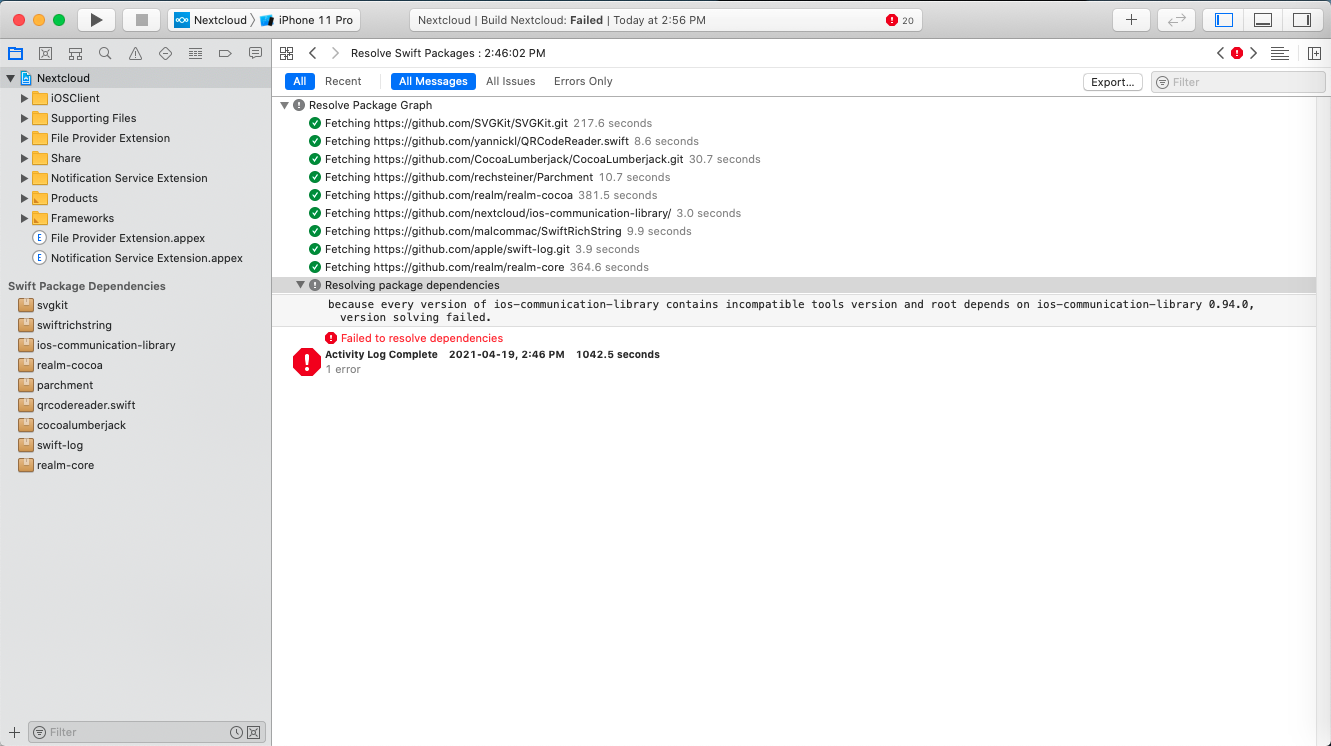Image resolution: width=1331 pixels, height=746 pixels.
Task: Open the Test navigator
Action: click(x=165, y=53)
